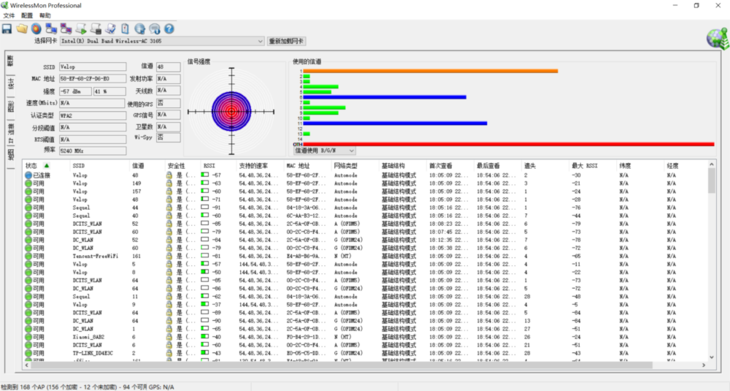The width and height of the screenshot is (730, 391).
Task: Click the green sort arrow in status column
Action: tap(47, 166)
